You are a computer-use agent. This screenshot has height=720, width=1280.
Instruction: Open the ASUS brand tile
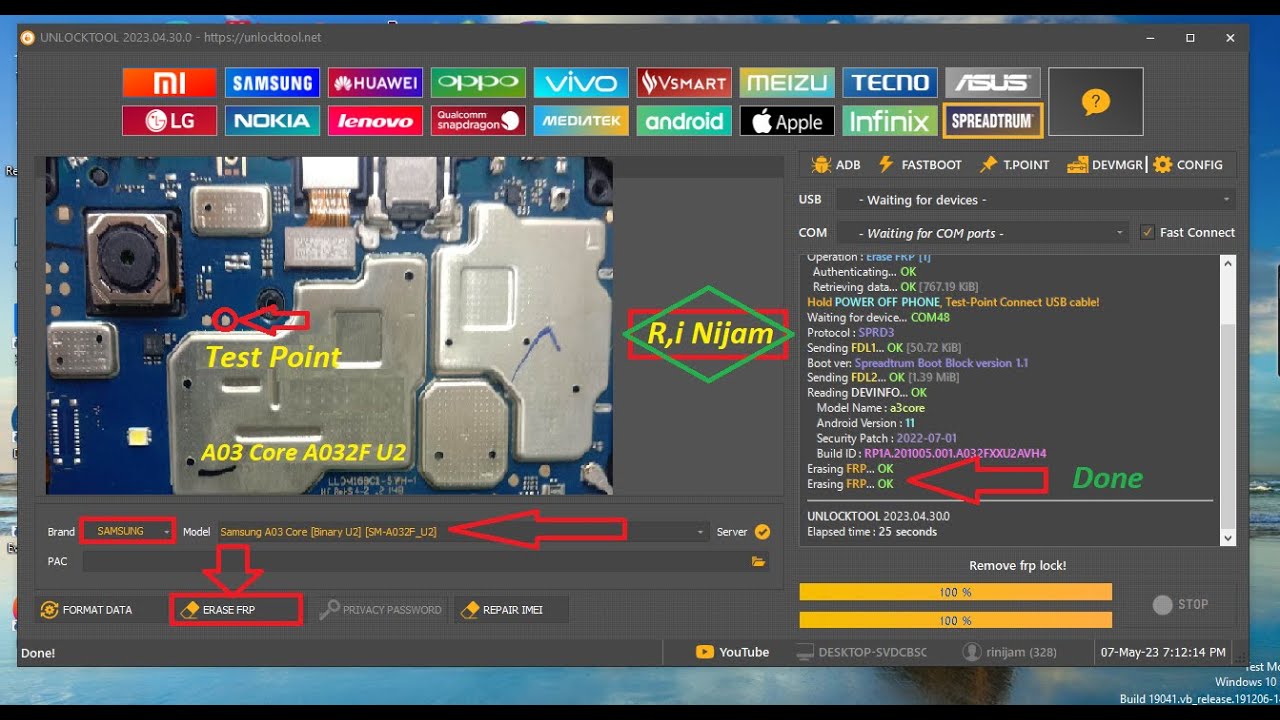point(993,82)
